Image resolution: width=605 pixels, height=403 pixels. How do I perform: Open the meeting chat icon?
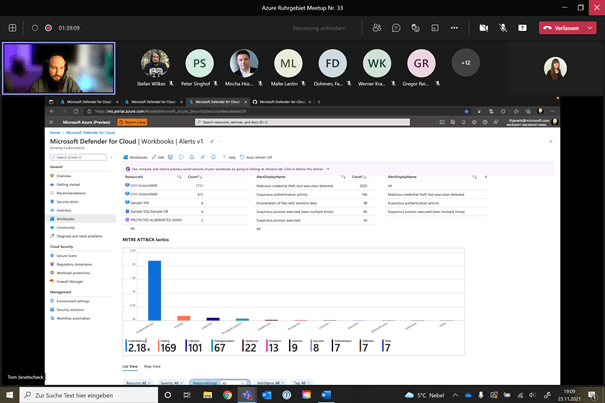point(396,28)
